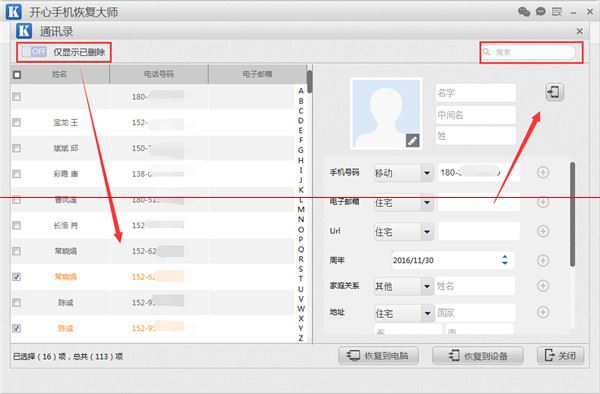Click the 关闭 button
The width and height of the screenshot is (600, 394).
coord(560,356)
